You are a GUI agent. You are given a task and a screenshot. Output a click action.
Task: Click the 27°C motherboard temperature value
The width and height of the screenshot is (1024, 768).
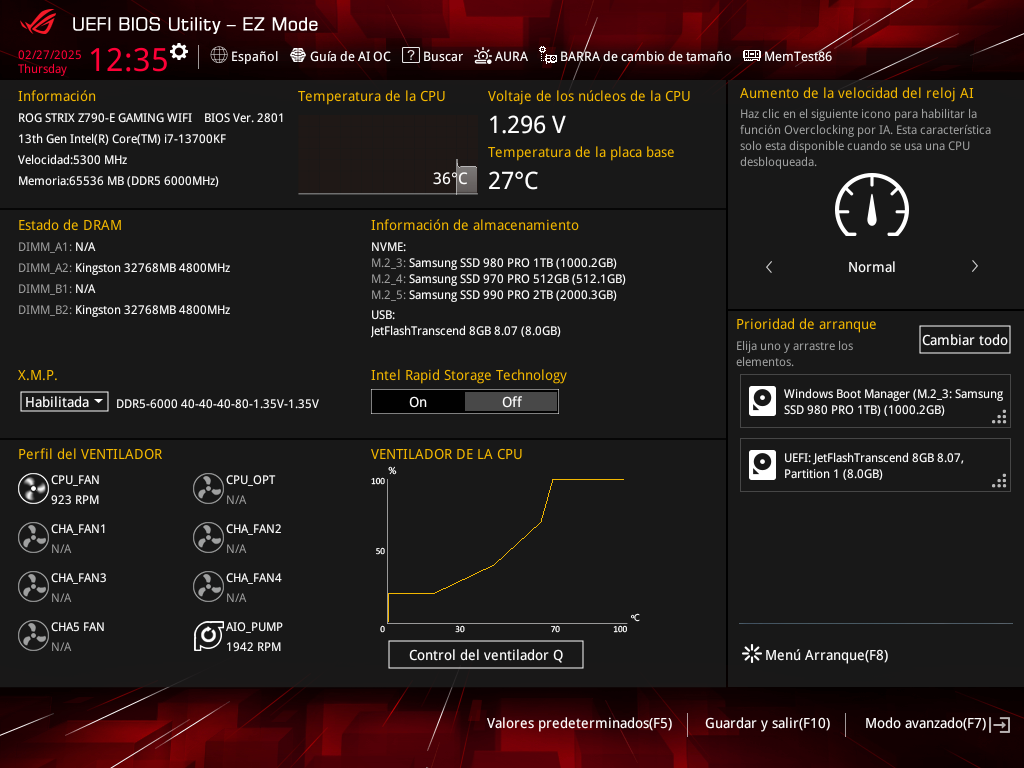513,180
